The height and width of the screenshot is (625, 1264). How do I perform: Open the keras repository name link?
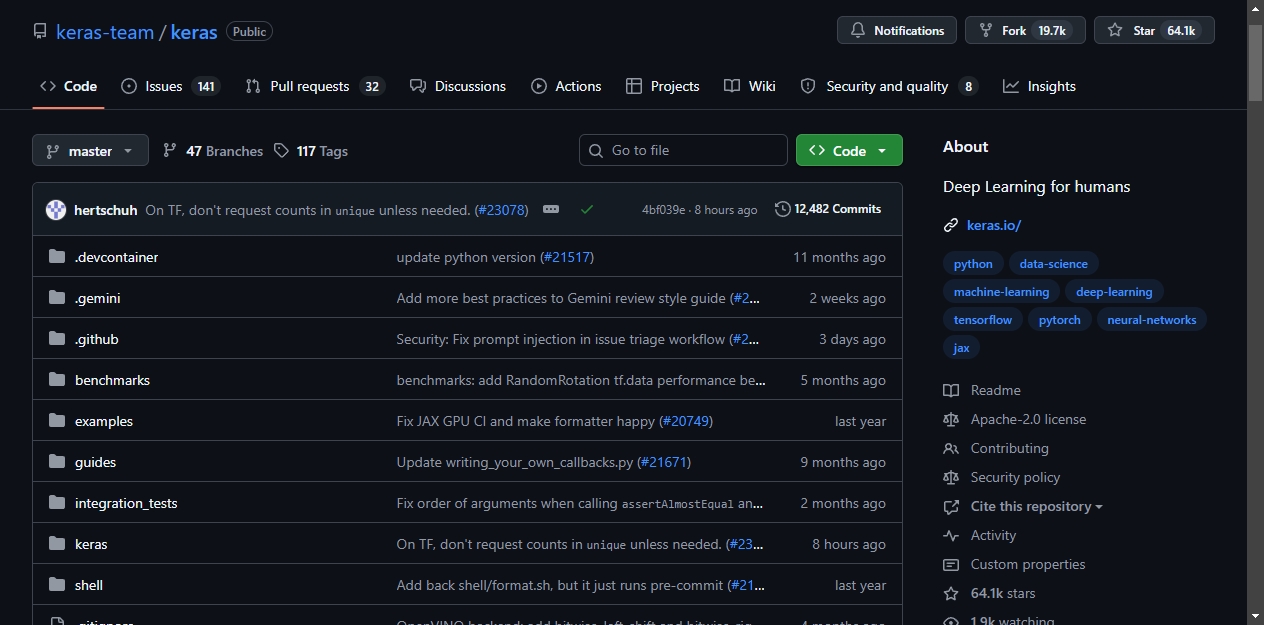coord(194,32)
